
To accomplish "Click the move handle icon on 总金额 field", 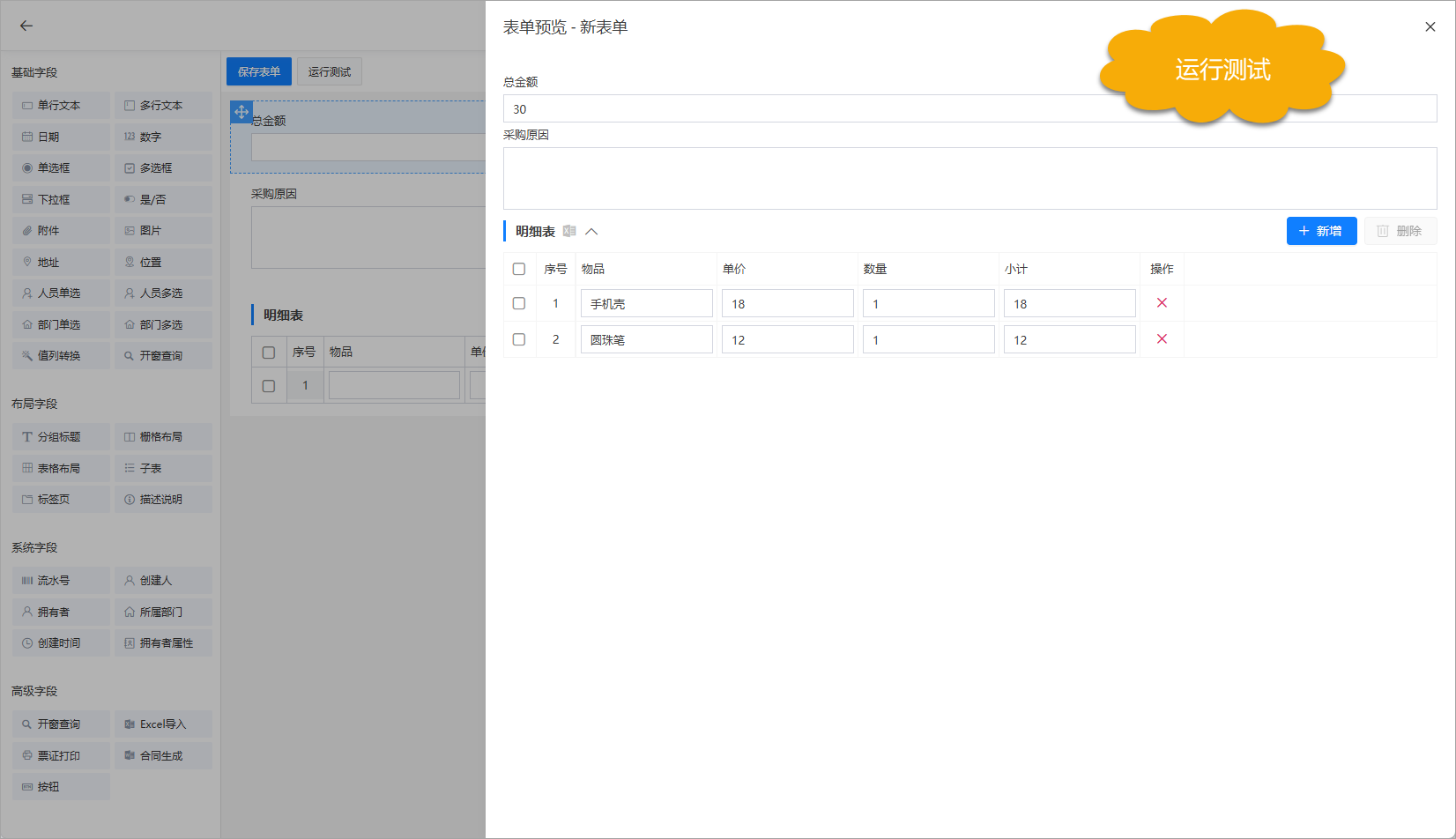I will [x=241, y=112].
